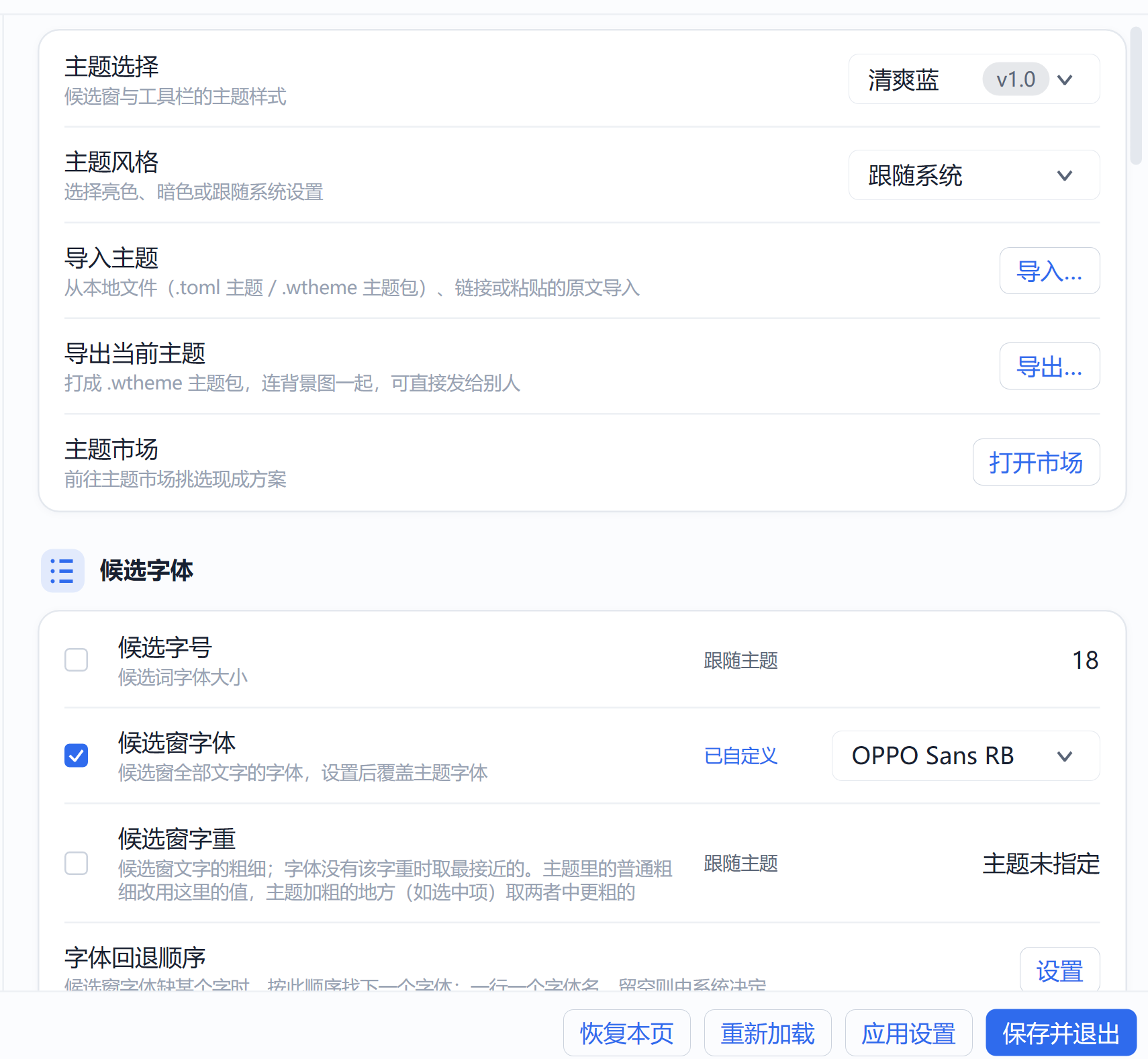Click the 导入主题 row title
The image size is (1148, 1059).
pos(111,258)
